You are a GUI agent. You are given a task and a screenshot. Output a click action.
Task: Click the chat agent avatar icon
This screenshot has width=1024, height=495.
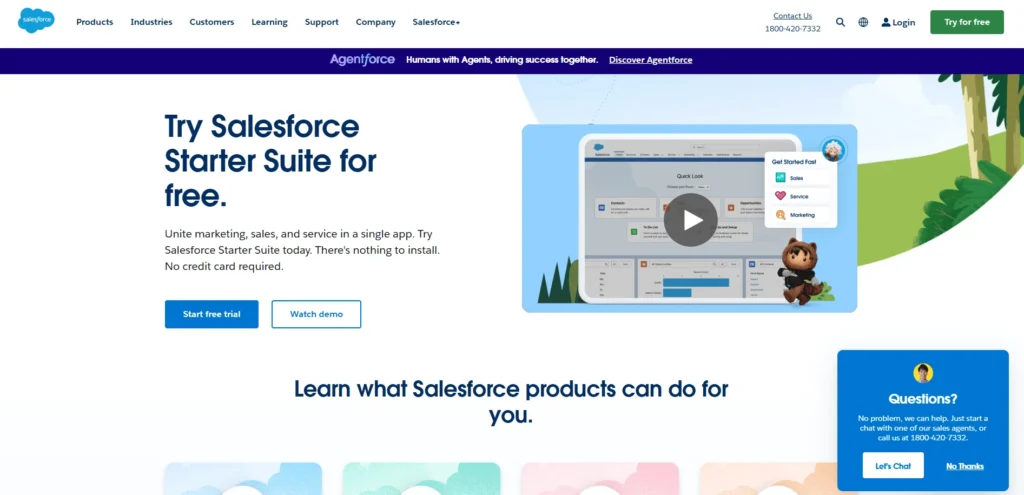coord(923,373)
